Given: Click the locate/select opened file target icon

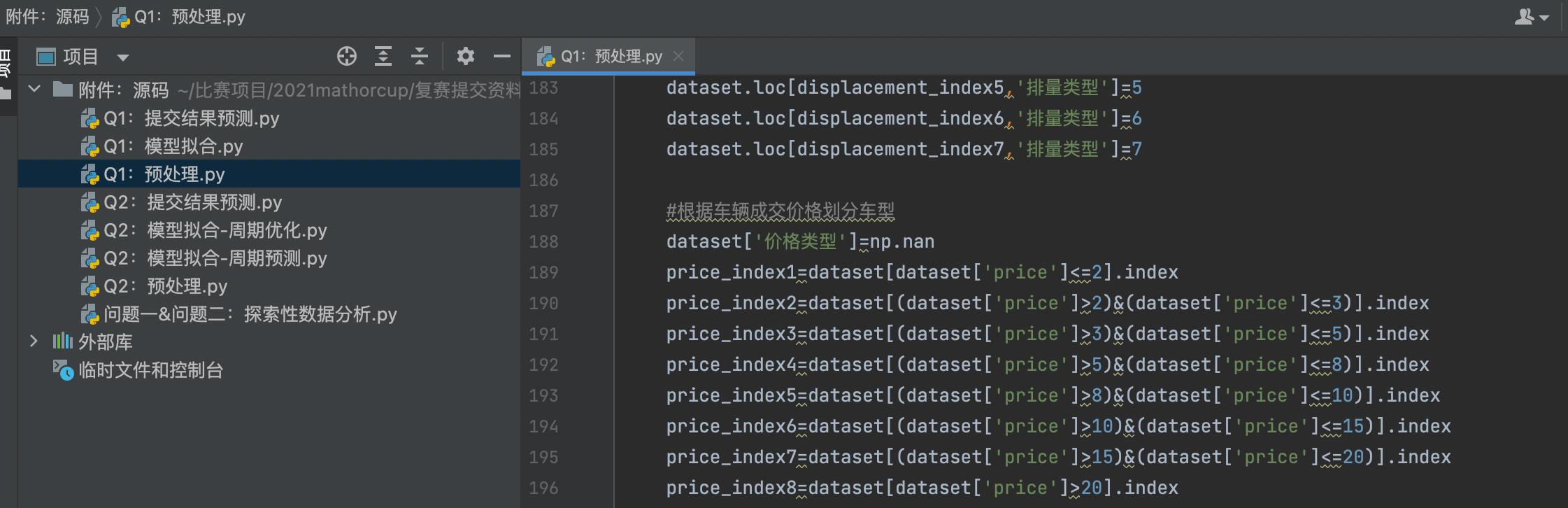Looking at the screenshot, I should (x=346, y=56).
